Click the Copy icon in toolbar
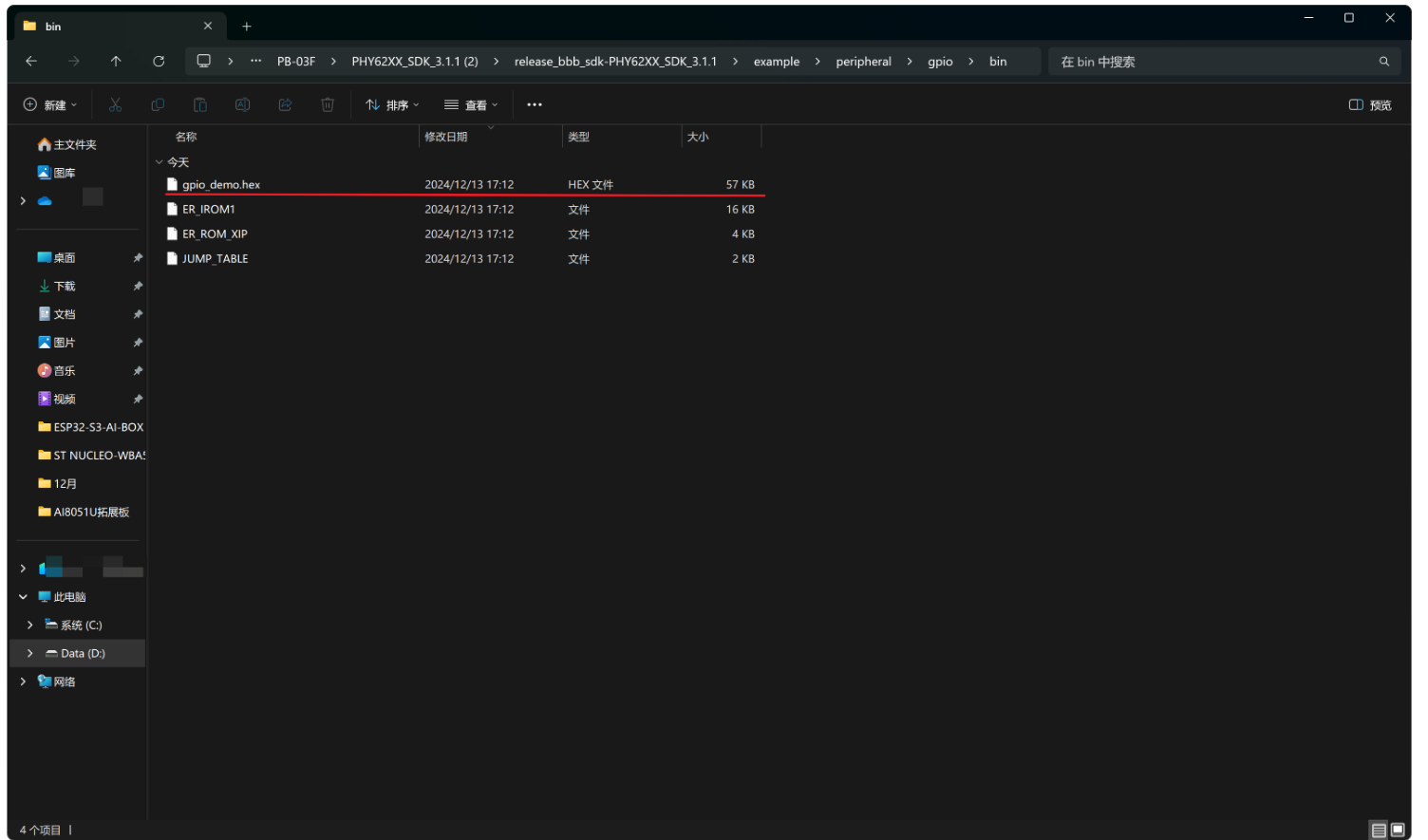Image resolution: width=1428 pixels, height=840 pixels. 158,104
